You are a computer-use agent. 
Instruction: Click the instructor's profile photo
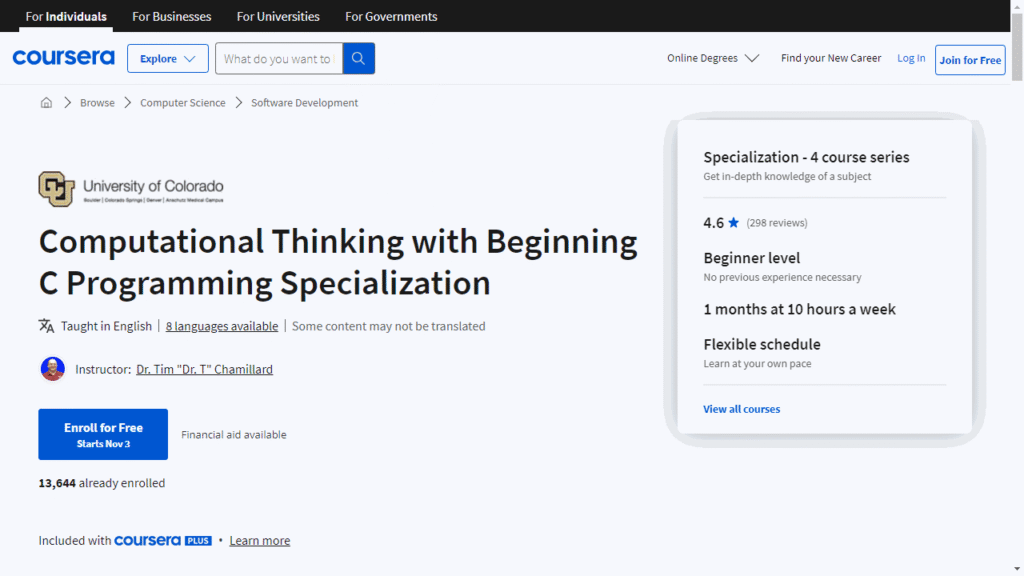53,369
